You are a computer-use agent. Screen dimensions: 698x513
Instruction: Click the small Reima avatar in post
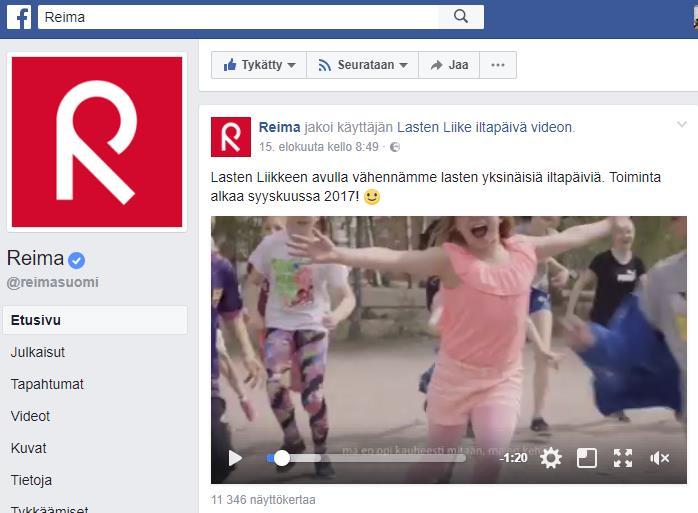click(x=231, y=137)
